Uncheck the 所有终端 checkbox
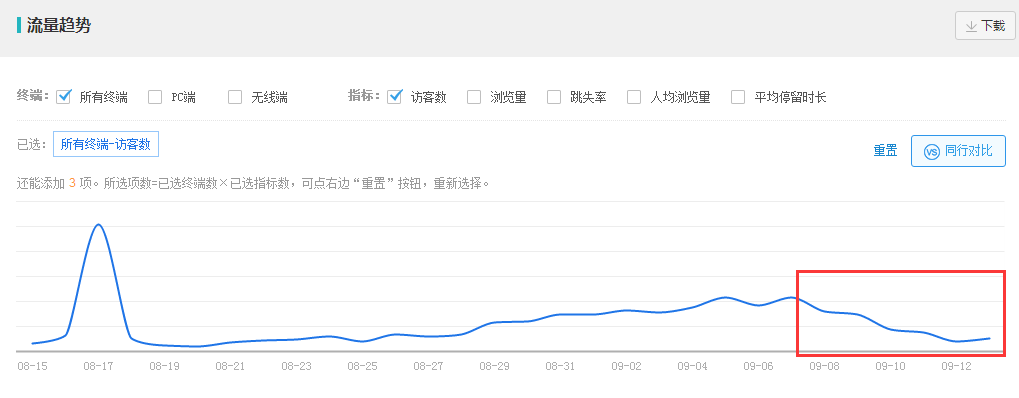The width and height of the screenshot is (1019, 398). [x=64, y=97]
